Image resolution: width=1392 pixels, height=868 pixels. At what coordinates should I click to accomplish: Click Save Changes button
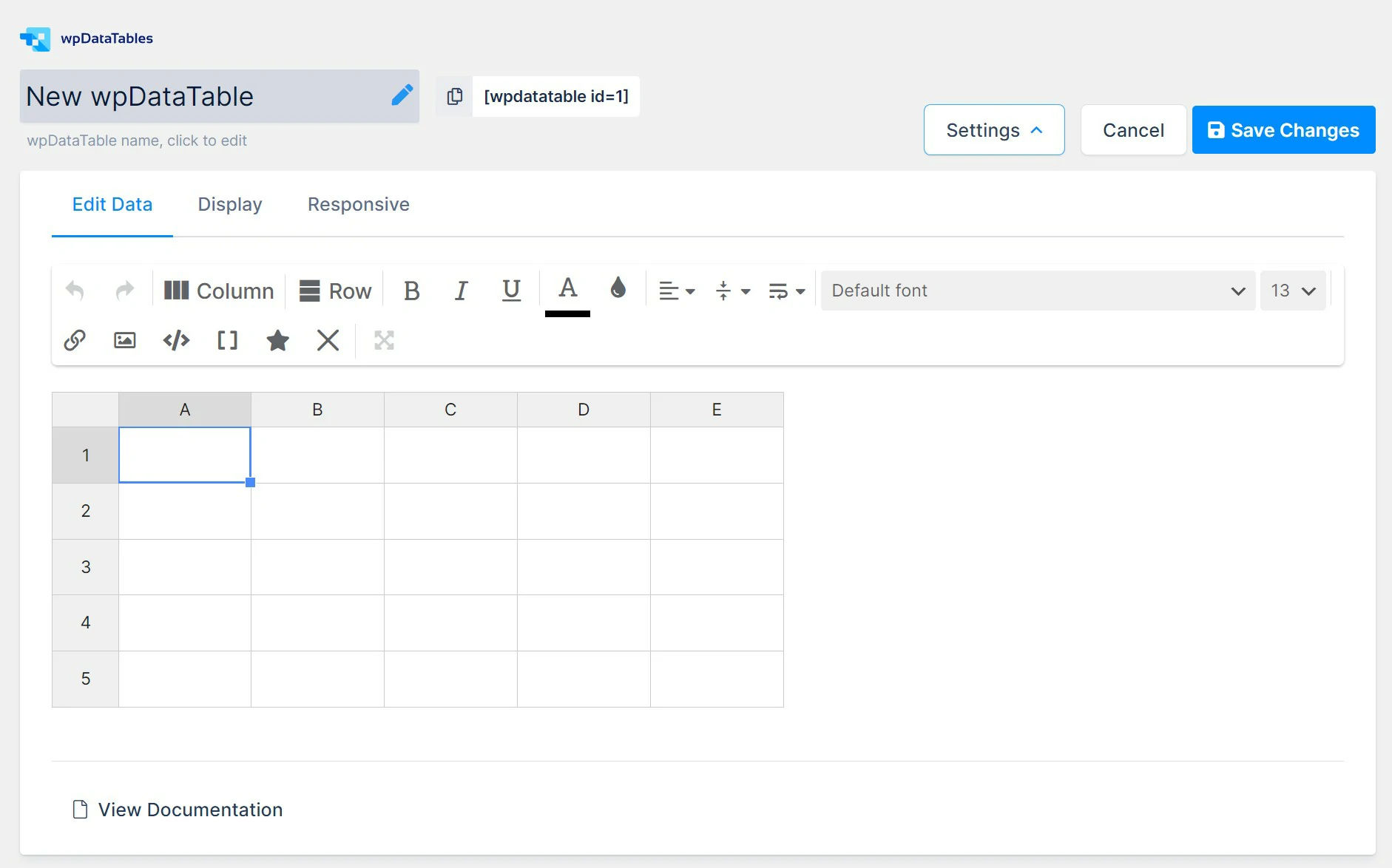(x=1283, y=130)
